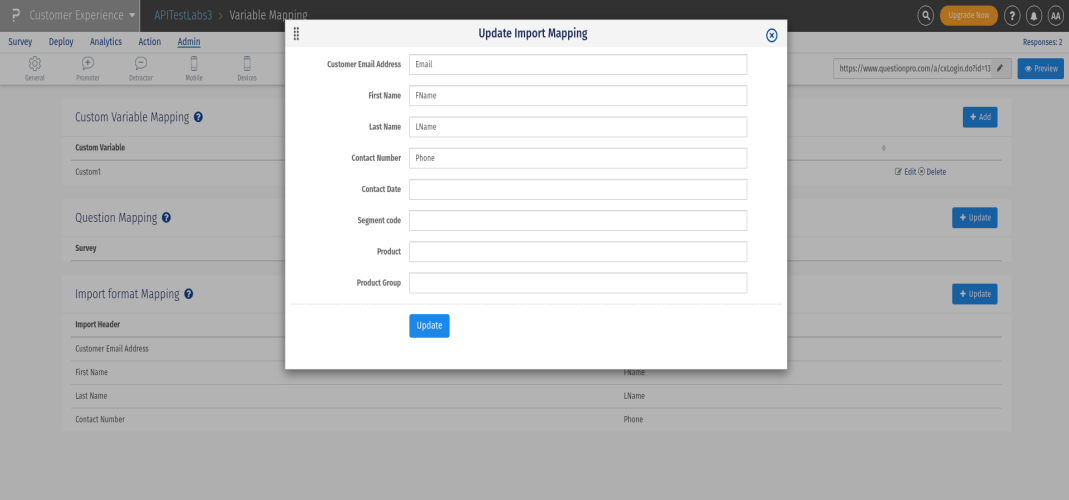Click the dialog drag handle icon

[x=296, y=33]
